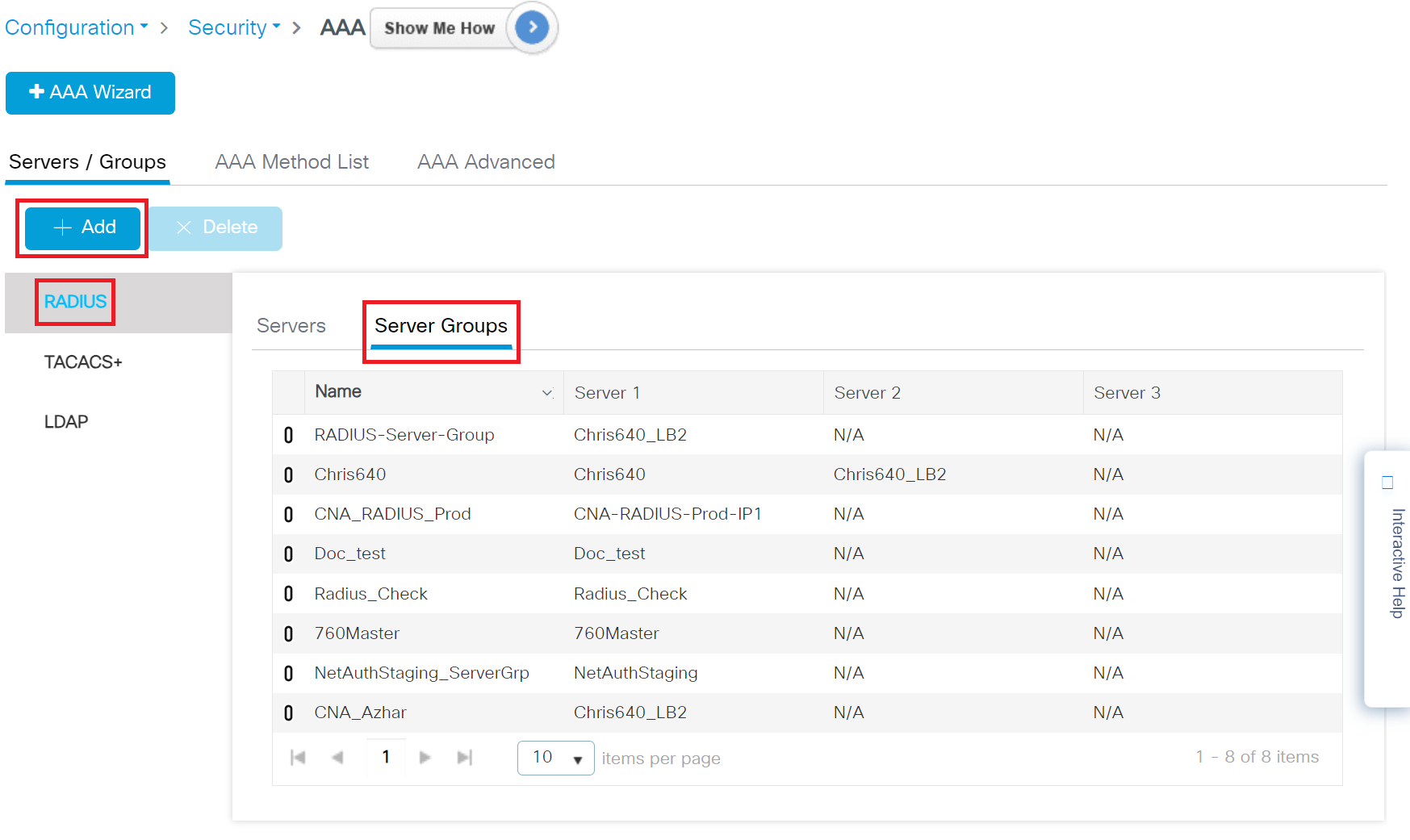Open the items per page dropdown
Viewport: 1410px width, 840px height.
coord(555,758)
